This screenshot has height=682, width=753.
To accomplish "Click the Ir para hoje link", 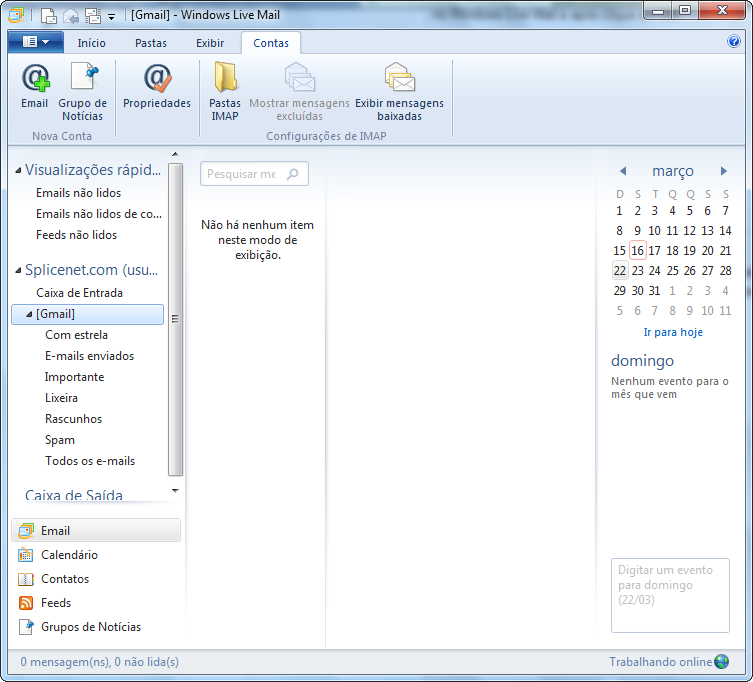I will (x=673, y=332).
